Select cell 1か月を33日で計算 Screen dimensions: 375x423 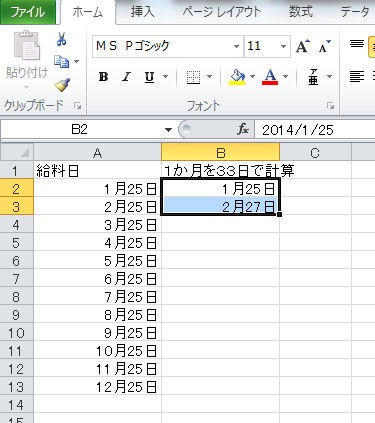click(221, 171)
